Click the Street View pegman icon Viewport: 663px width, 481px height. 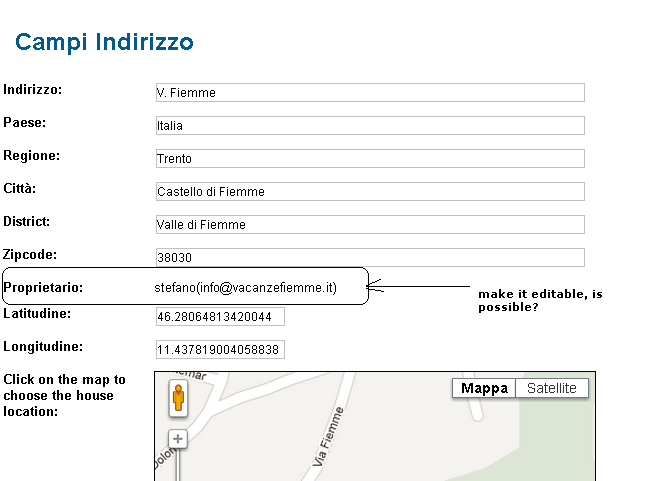coord(178,398)
